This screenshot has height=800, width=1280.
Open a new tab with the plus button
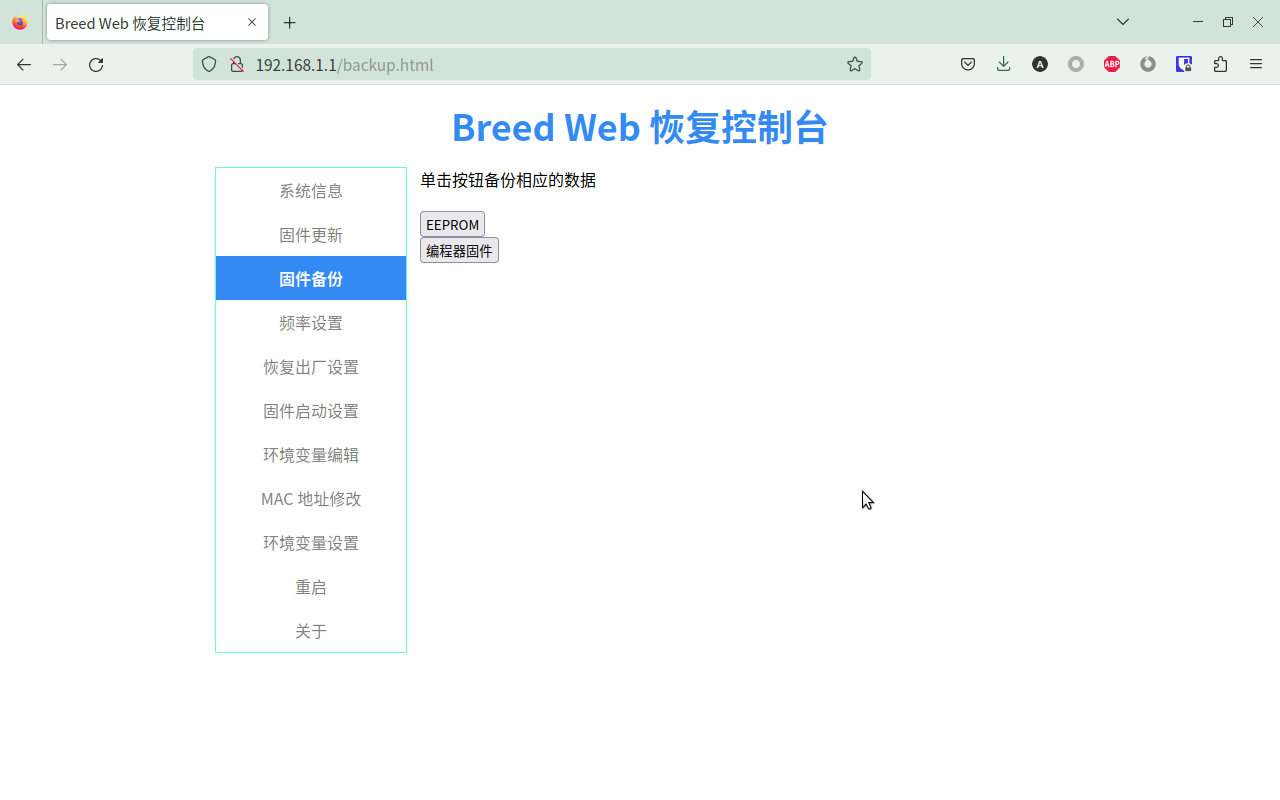[x=290, y=22]
